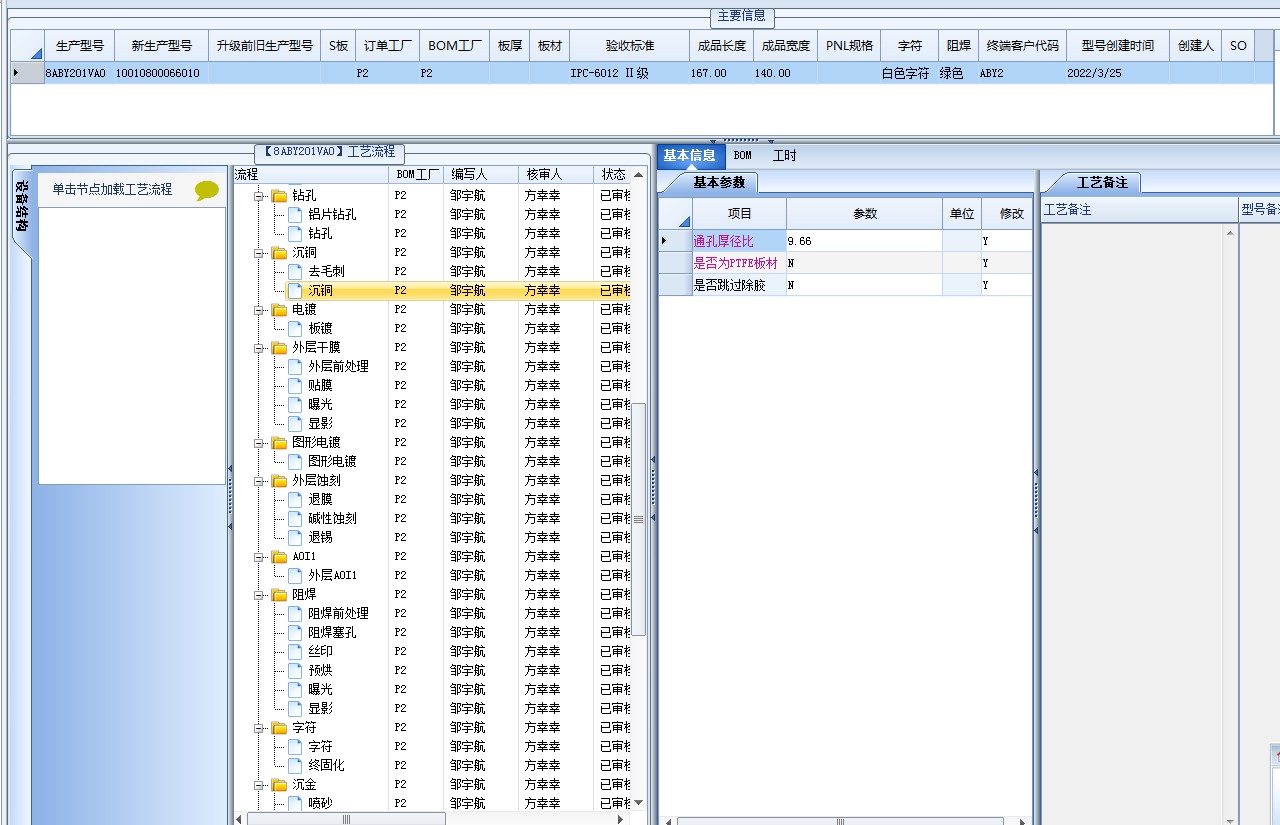Click the document icon beside 贴膜

tap(295, 385)
